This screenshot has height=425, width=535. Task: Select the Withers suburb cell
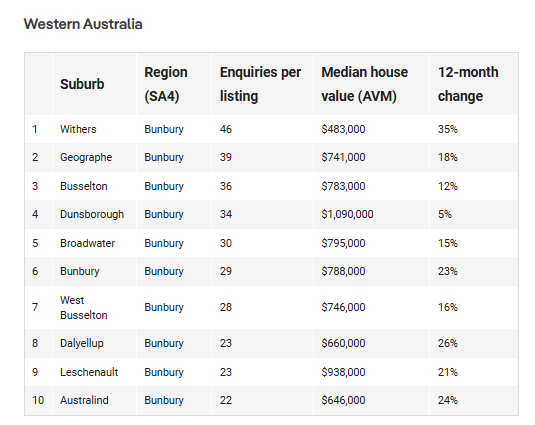pos(78,129)
